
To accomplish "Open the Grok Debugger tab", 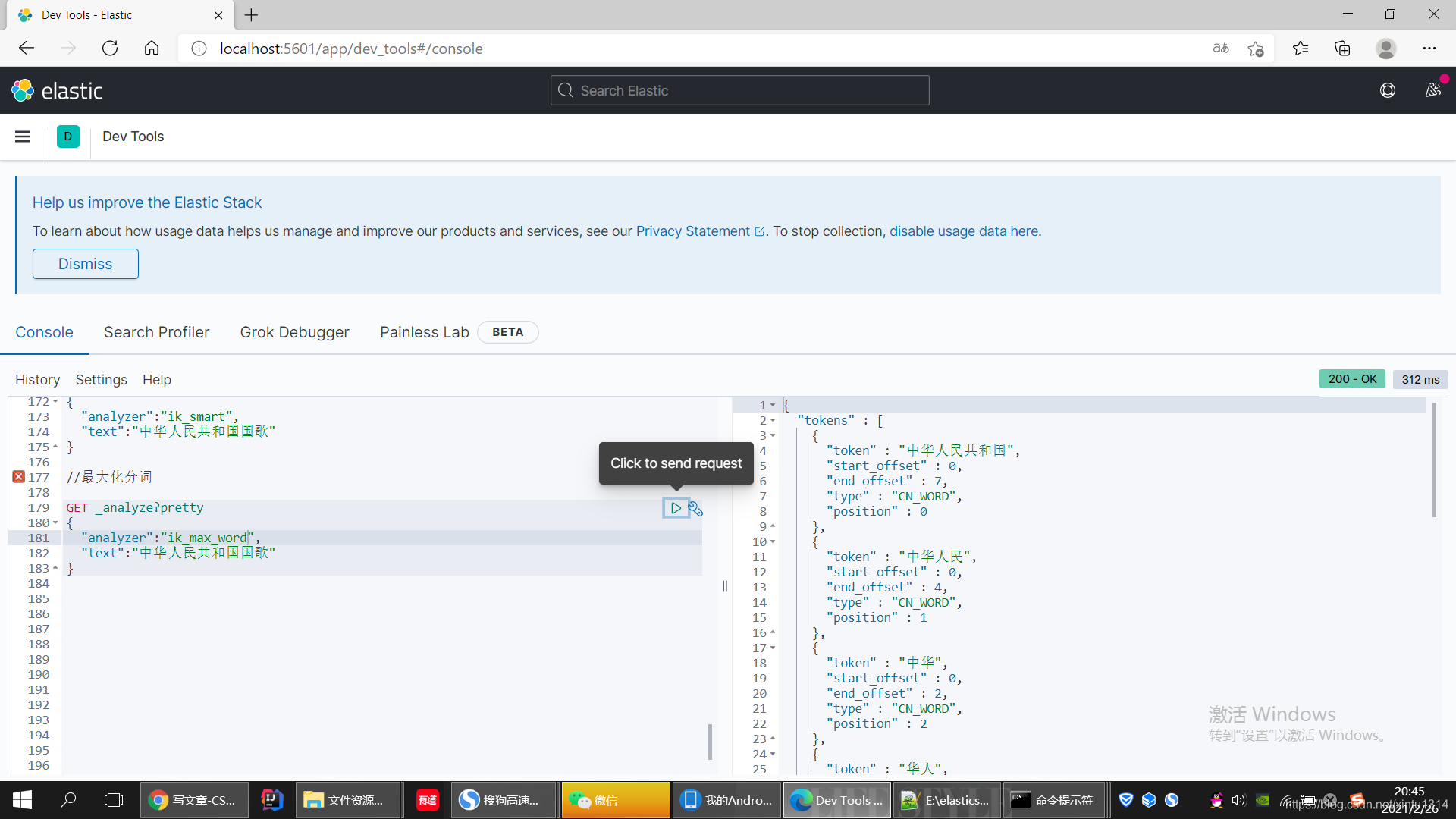I will (x=294, y=332).
